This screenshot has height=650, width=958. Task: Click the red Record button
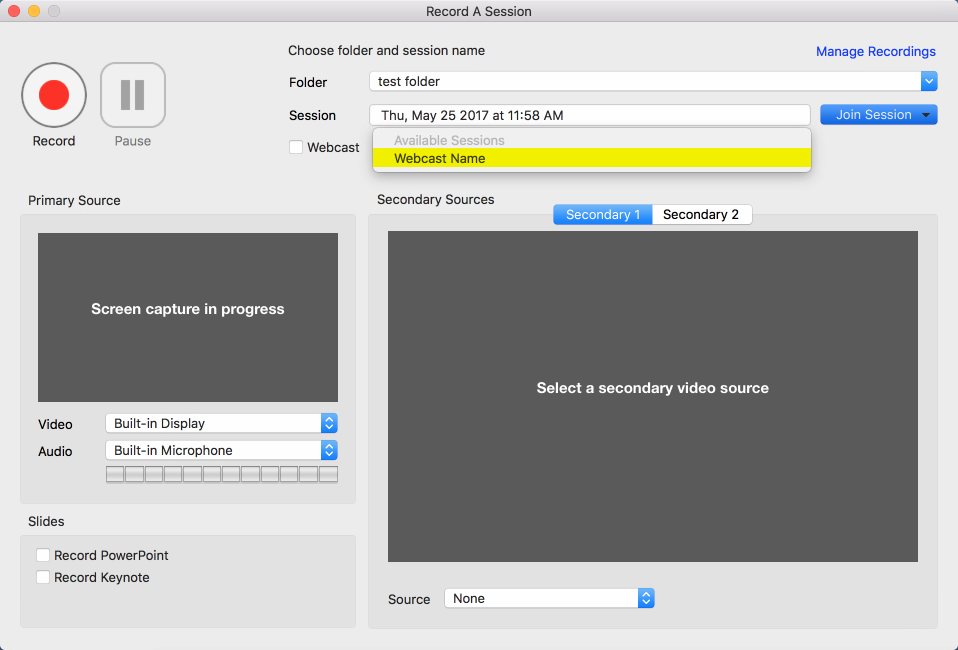coord(54,95)
